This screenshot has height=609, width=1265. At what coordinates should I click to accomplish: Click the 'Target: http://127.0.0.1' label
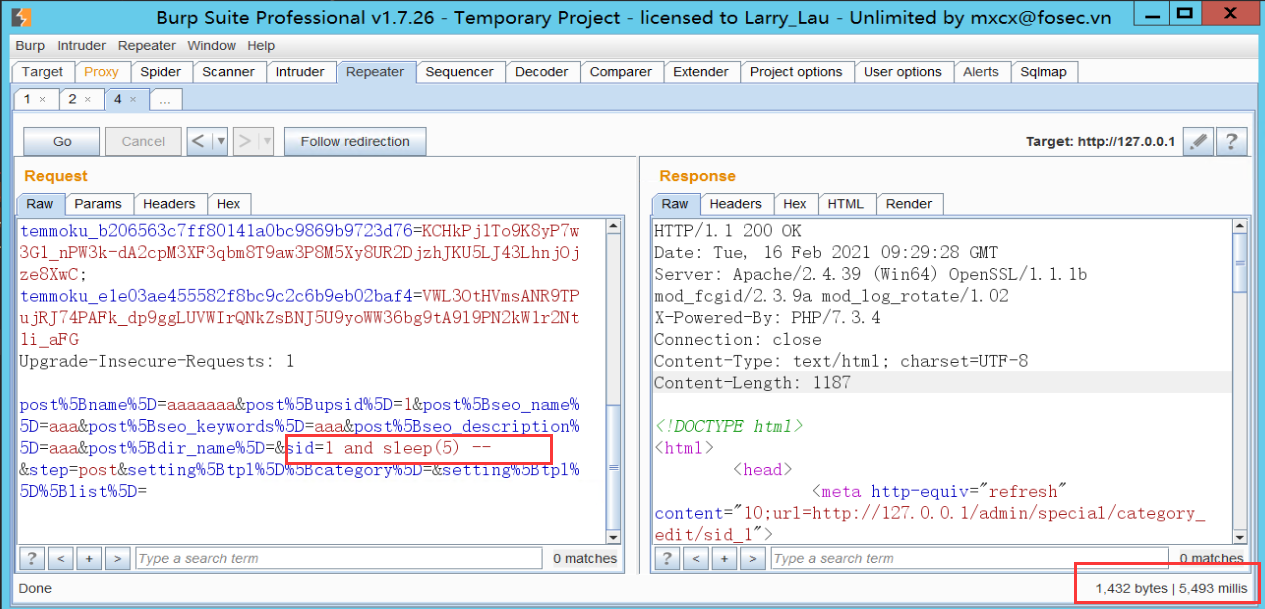click(x=1101, y=142)
